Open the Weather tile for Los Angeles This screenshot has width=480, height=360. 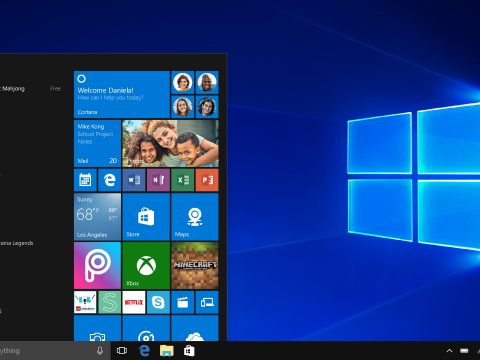point(97,217)
